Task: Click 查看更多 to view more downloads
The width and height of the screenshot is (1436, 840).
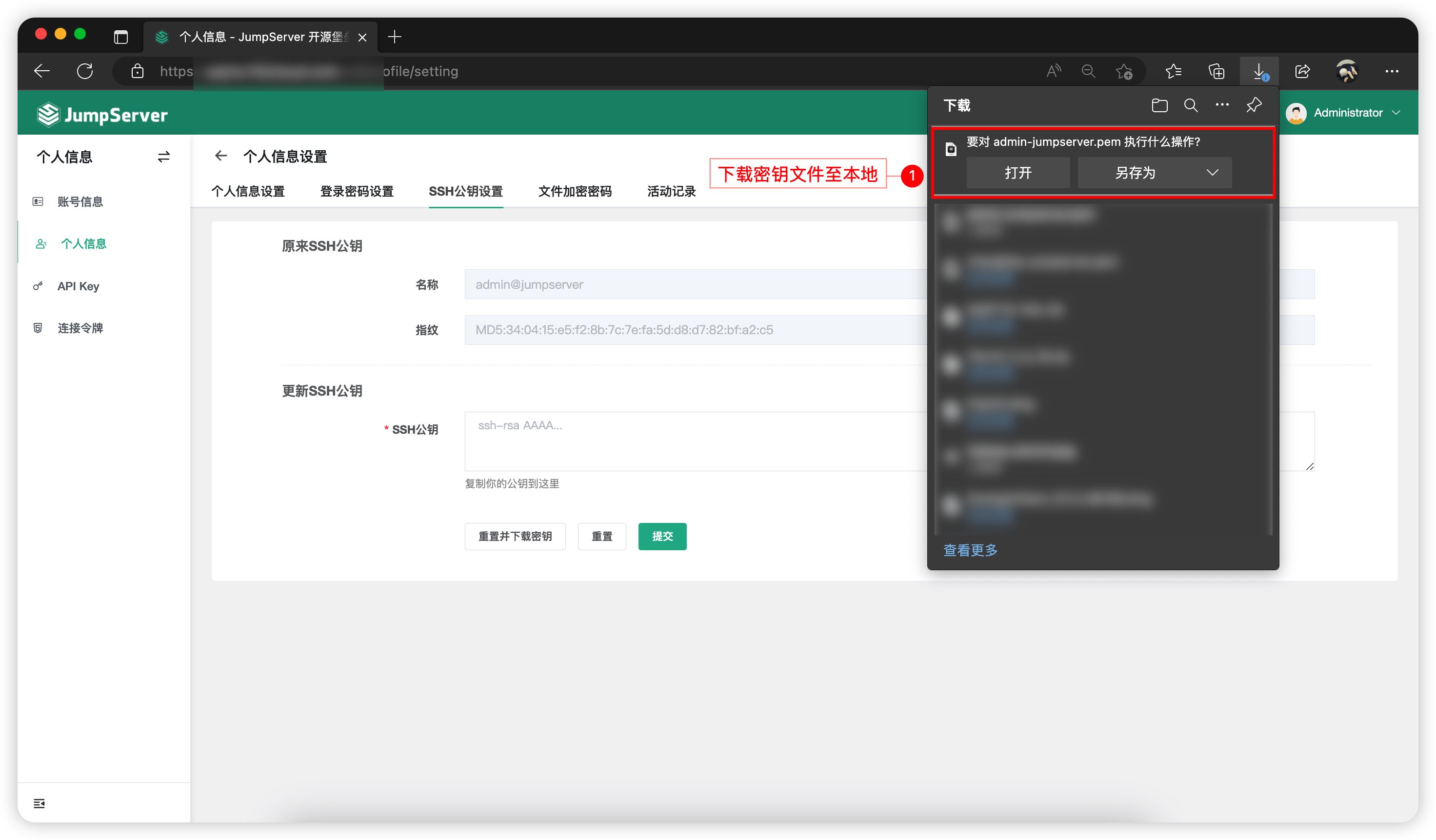Action: pyautogui.click(x=970, y=550)
